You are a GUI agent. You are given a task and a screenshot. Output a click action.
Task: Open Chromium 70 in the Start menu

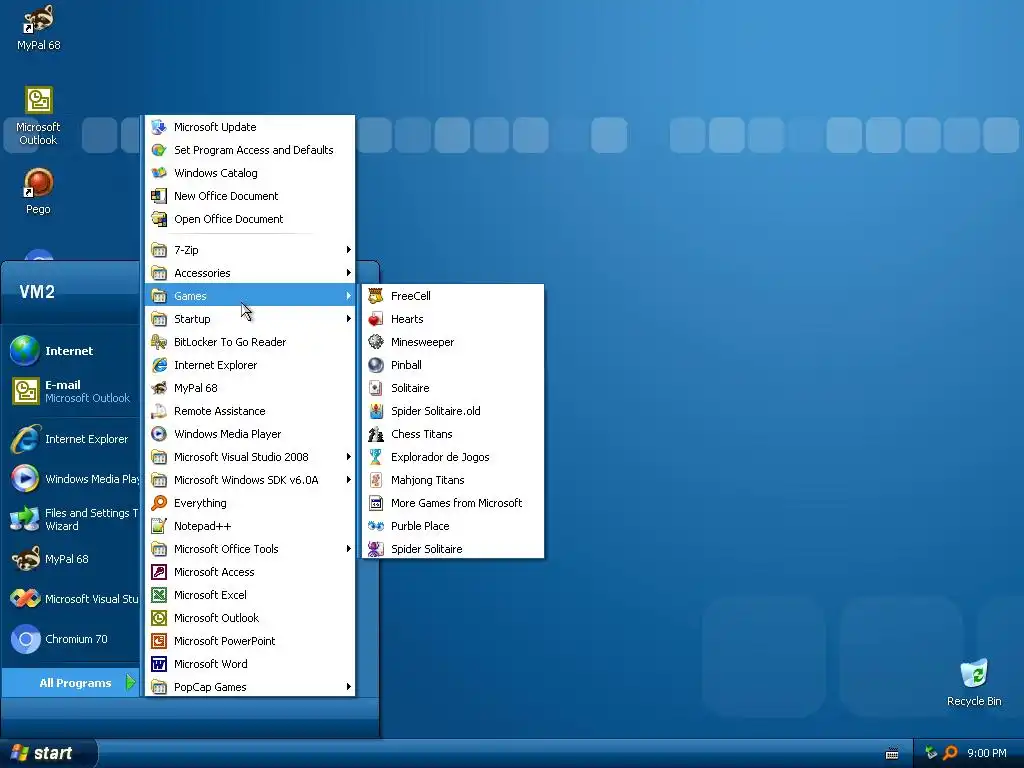[x=71, y=639]
